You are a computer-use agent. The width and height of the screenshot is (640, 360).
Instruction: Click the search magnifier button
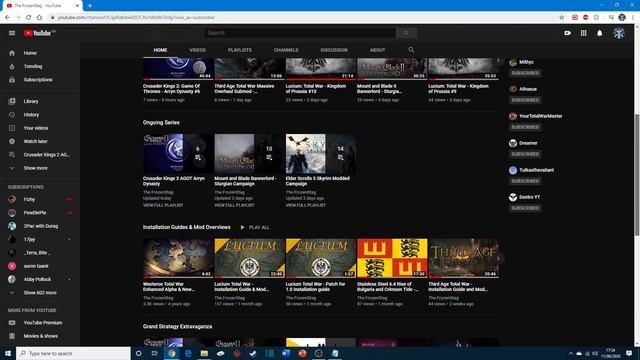(406, 33)
